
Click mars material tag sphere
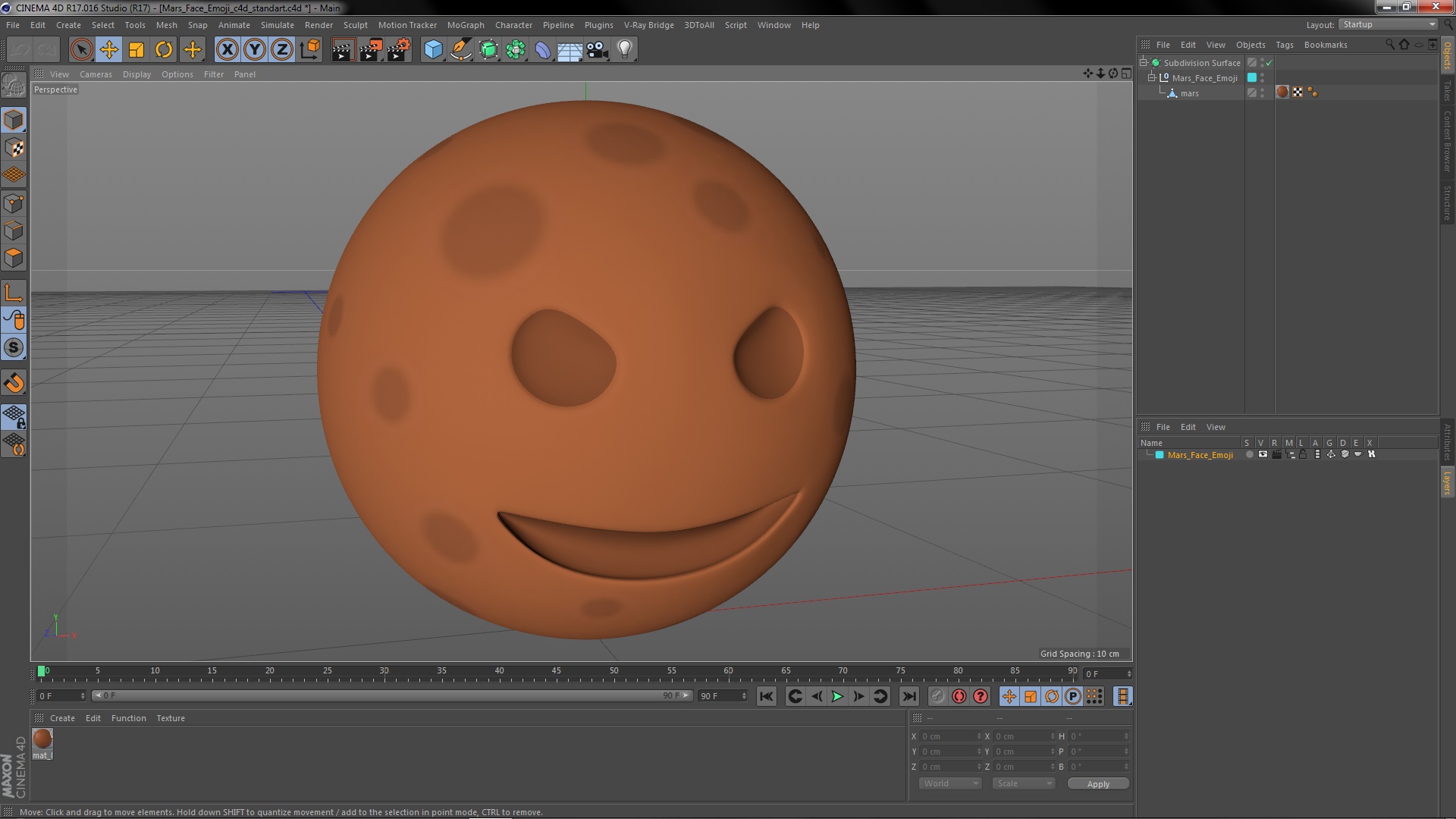coord(1282,92)
